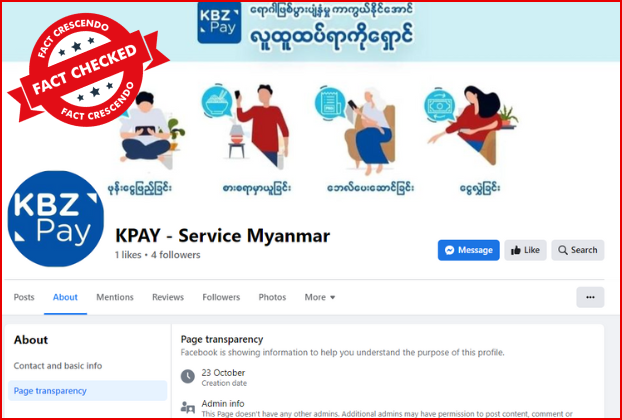Image resolution: width=622 pixels, height=420 pixels.
Task: Click the Admin info people icon
Action: pos(188,407)
